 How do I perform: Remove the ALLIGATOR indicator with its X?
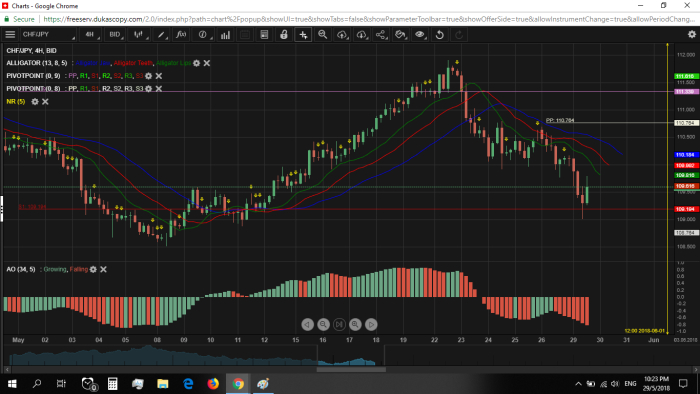point(207,63)
